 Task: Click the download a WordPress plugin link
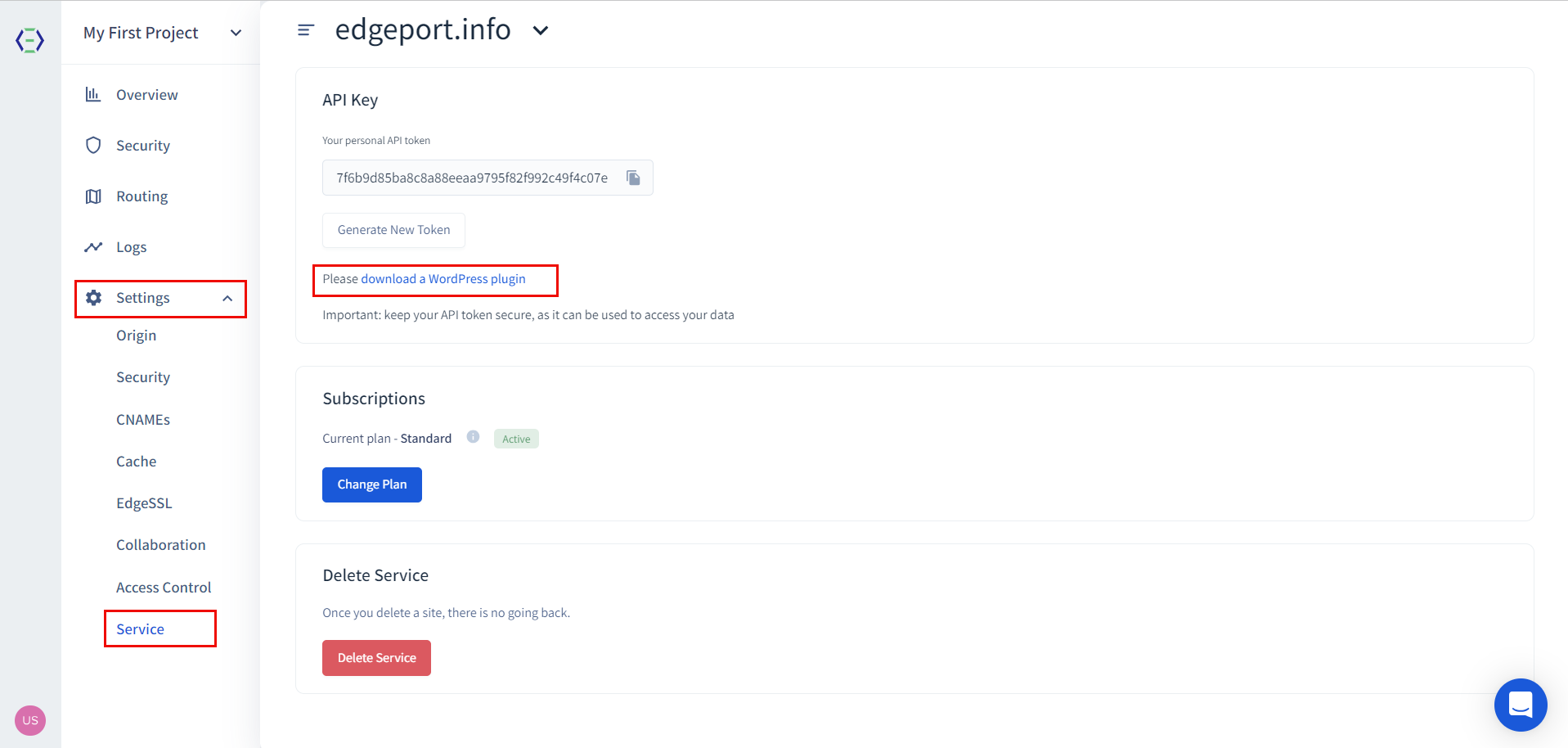coord(443,279)
